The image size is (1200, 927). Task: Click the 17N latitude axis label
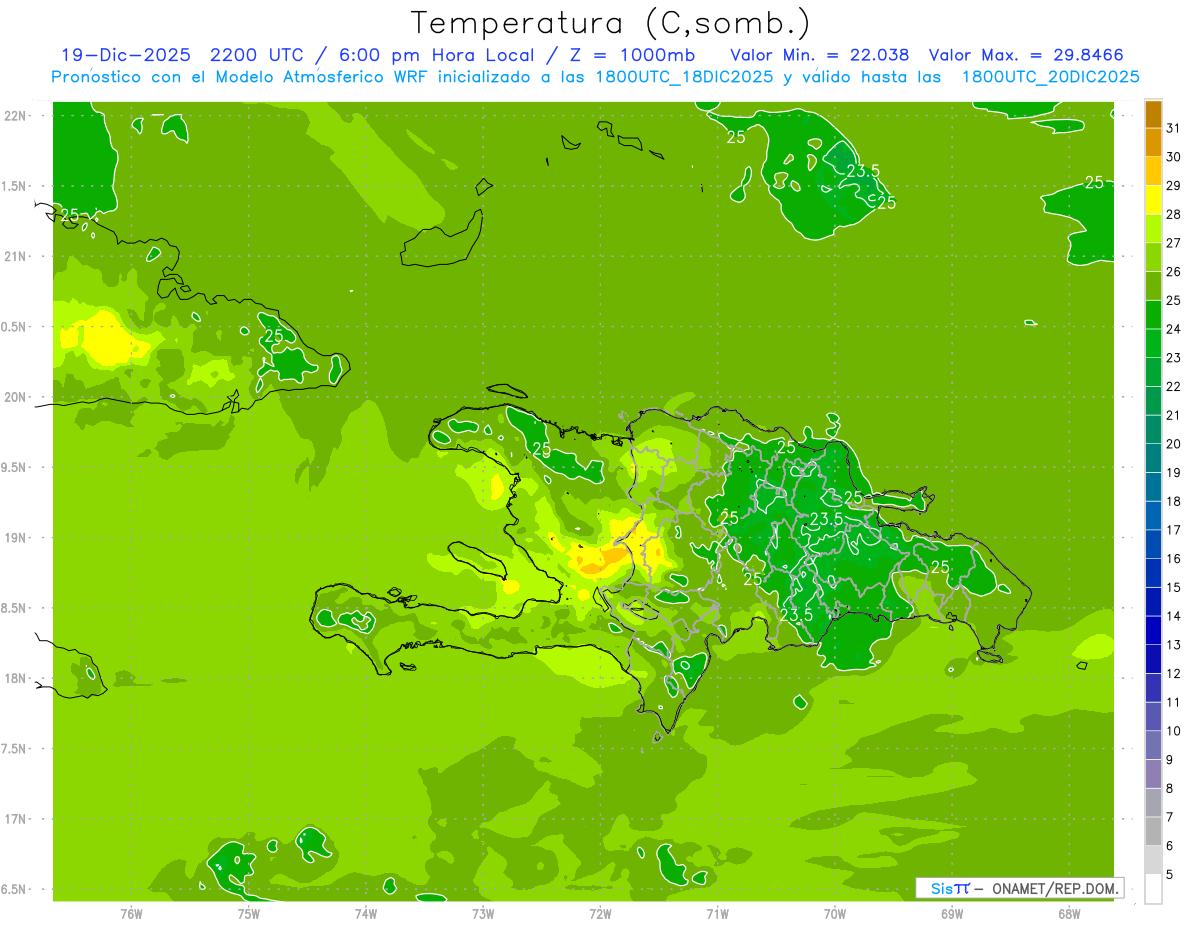tap(14, 819)
